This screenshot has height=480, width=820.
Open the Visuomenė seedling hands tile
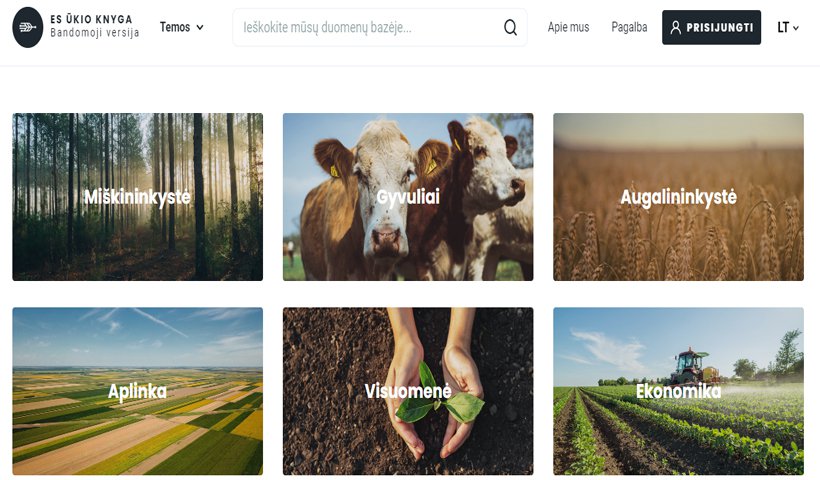(408, 391)
